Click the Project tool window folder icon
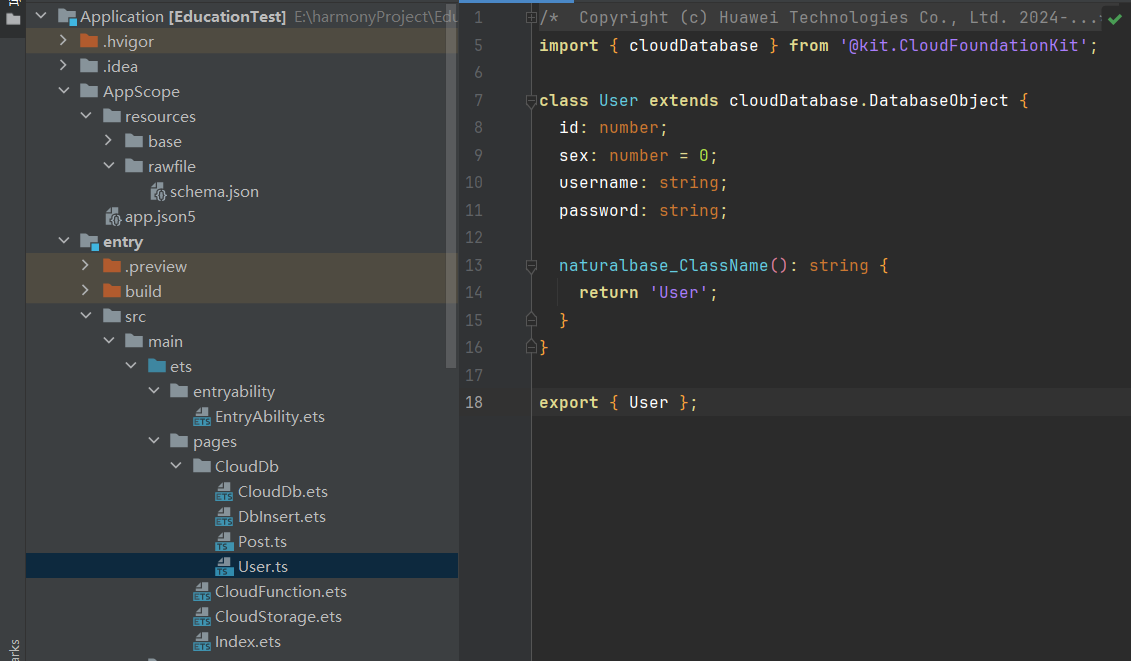The image size is (1131, 661). [x=13, y=19]
